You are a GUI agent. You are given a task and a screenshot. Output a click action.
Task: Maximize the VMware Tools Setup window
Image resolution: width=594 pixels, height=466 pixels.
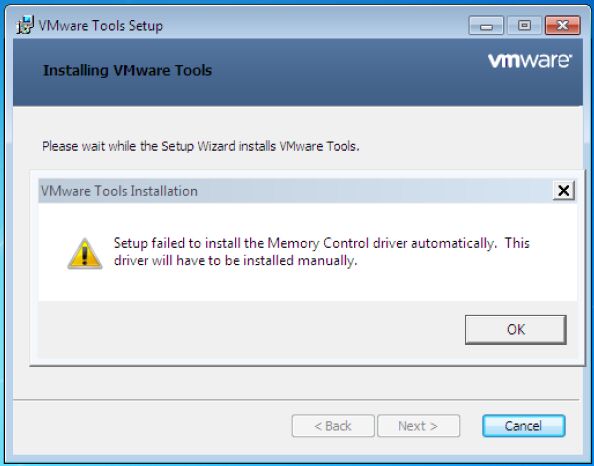coord(524,25)
